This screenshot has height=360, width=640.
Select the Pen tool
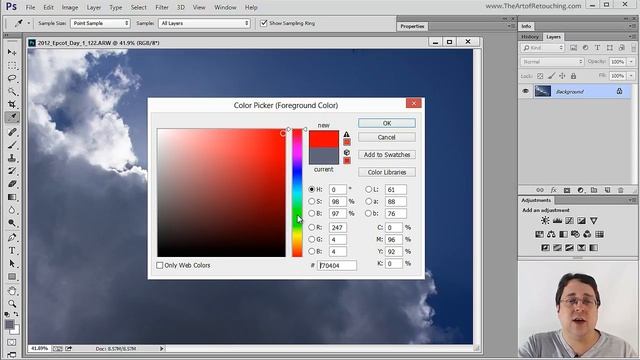tap(12, 238)
